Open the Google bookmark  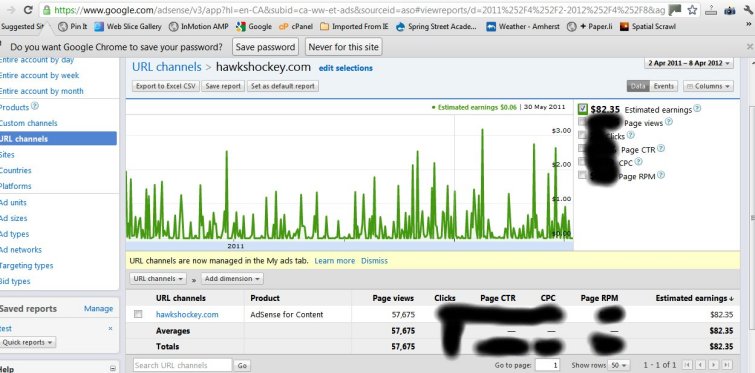(x=254, y=27)
